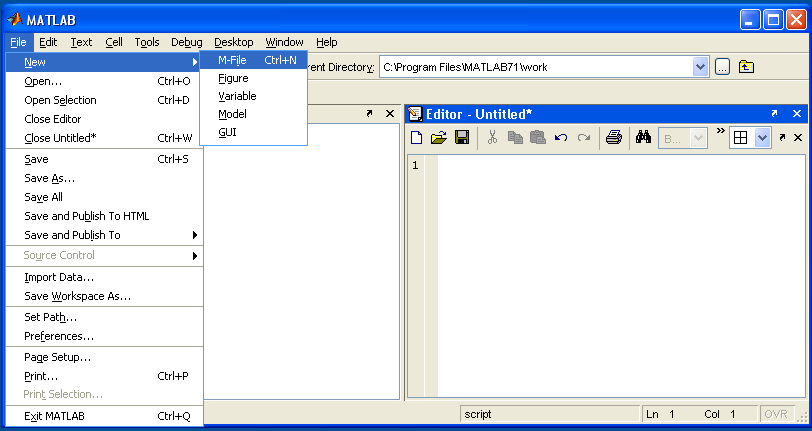This screenshot has width=812, height=431.
Task: Click line number 1 in Editor gutter
Action: pyautogui.click(x=415, y=165)
